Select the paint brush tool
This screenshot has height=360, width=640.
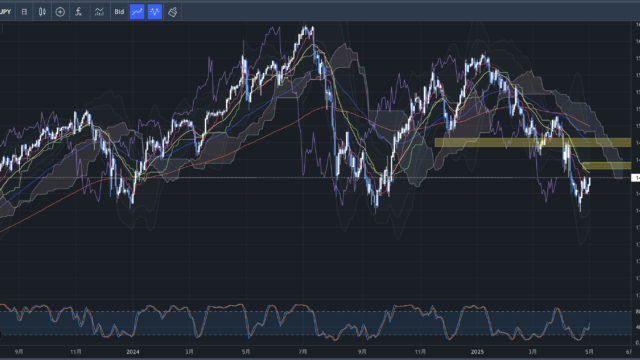pos(173,12)
